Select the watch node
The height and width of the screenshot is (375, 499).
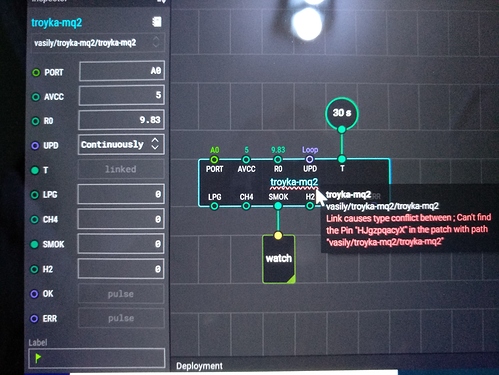(x=279, y=259)
